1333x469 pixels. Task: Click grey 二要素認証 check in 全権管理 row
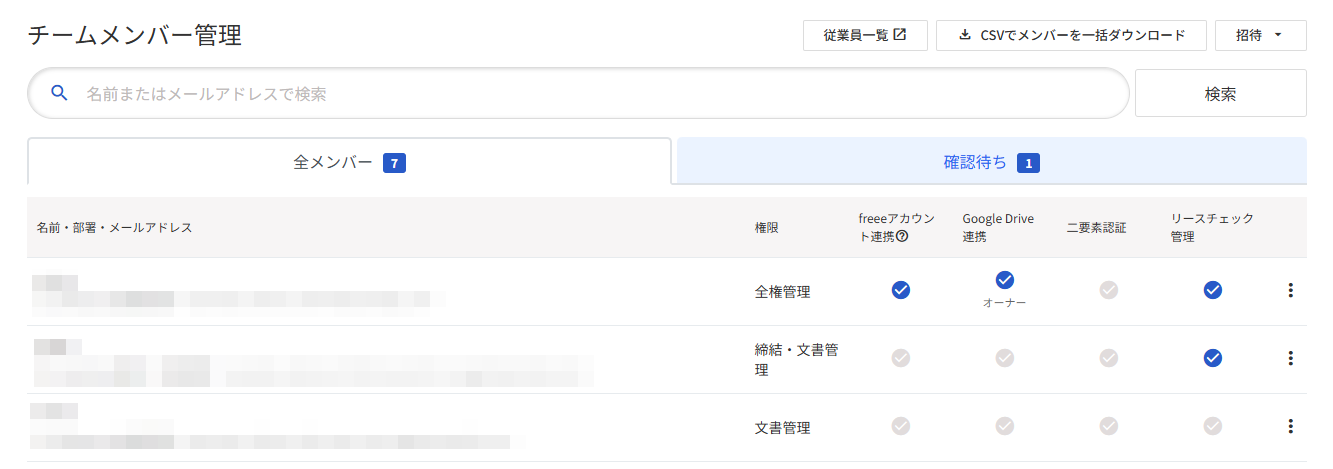(1109, 290)
